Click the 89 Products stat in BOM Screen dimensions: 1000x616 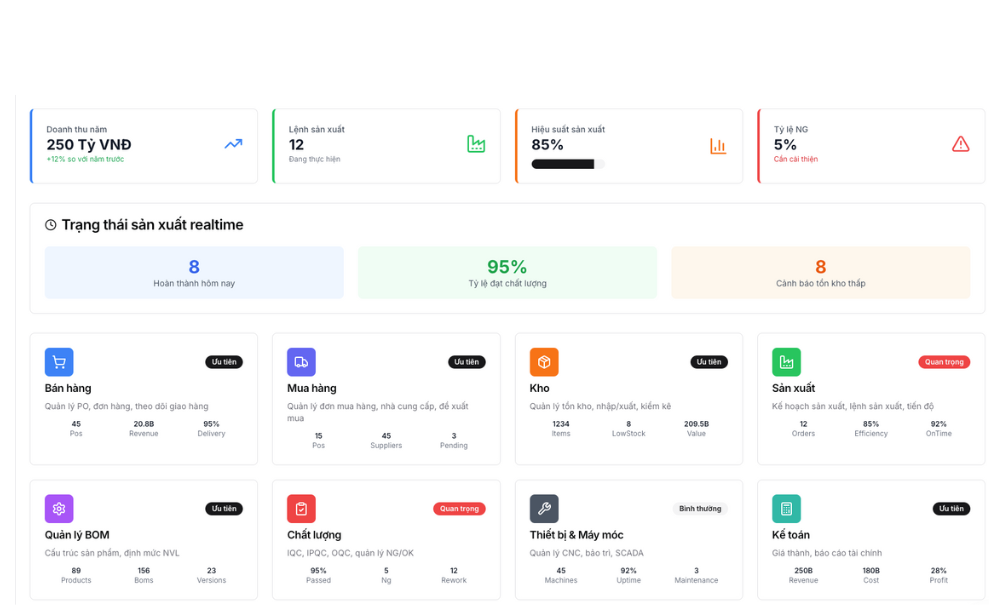coord(76,575)
